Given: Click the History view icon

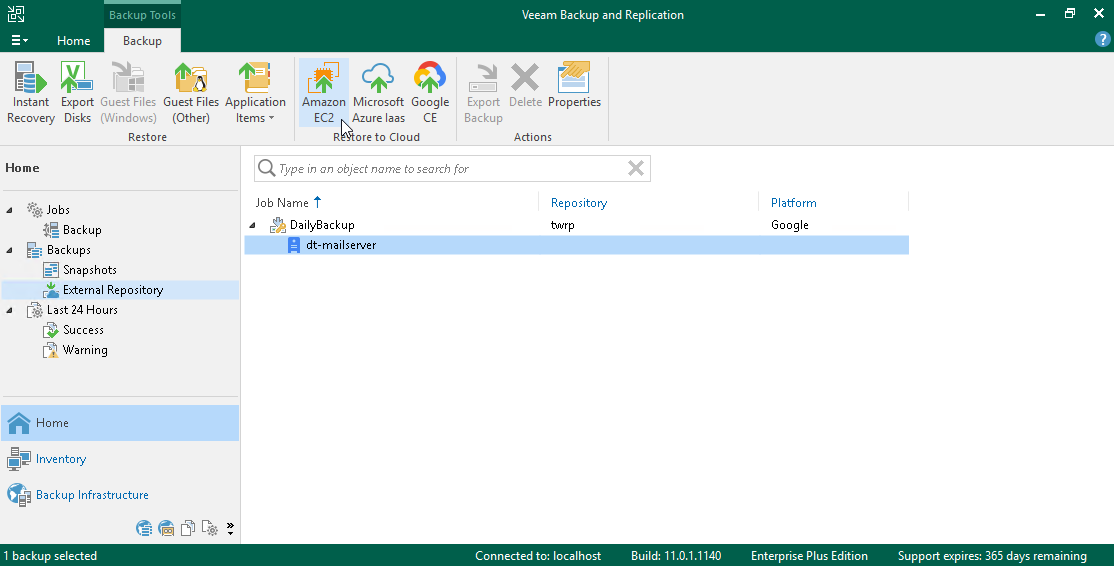Looking at the screenshot, I should [210, 528].
